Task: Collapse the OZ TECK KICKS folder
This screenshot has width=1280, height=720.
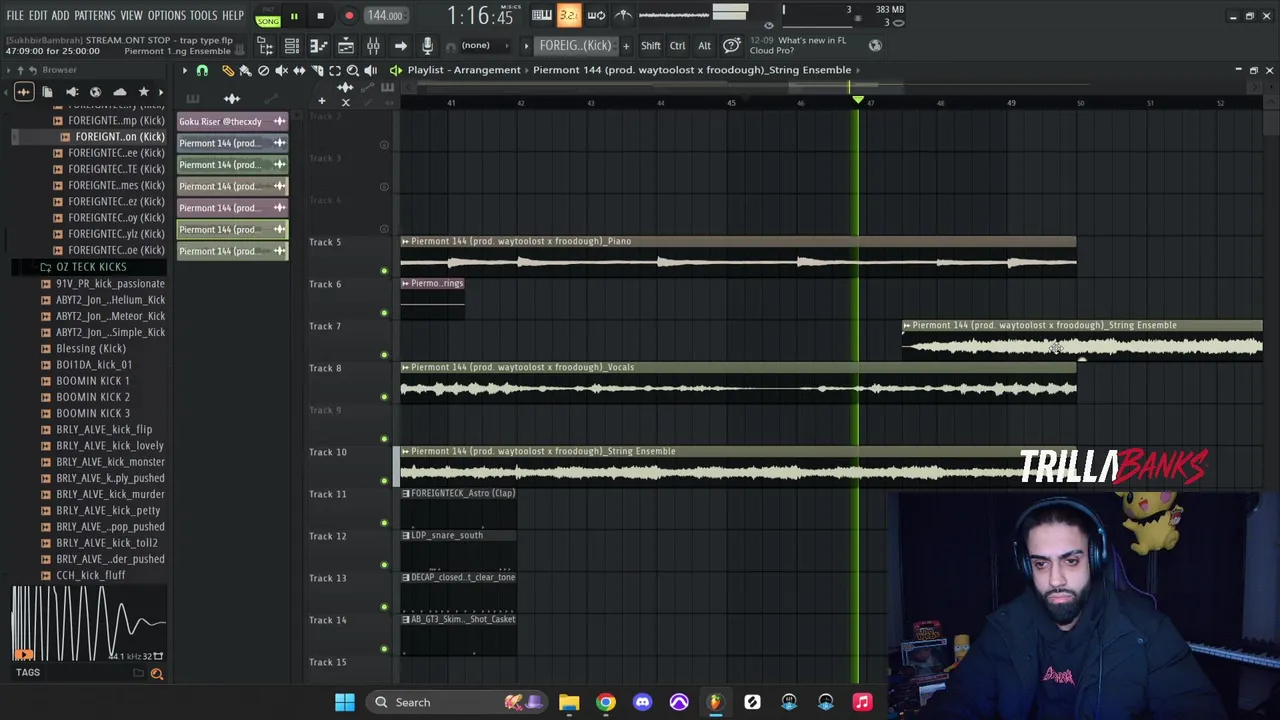Action: (90, 267)
